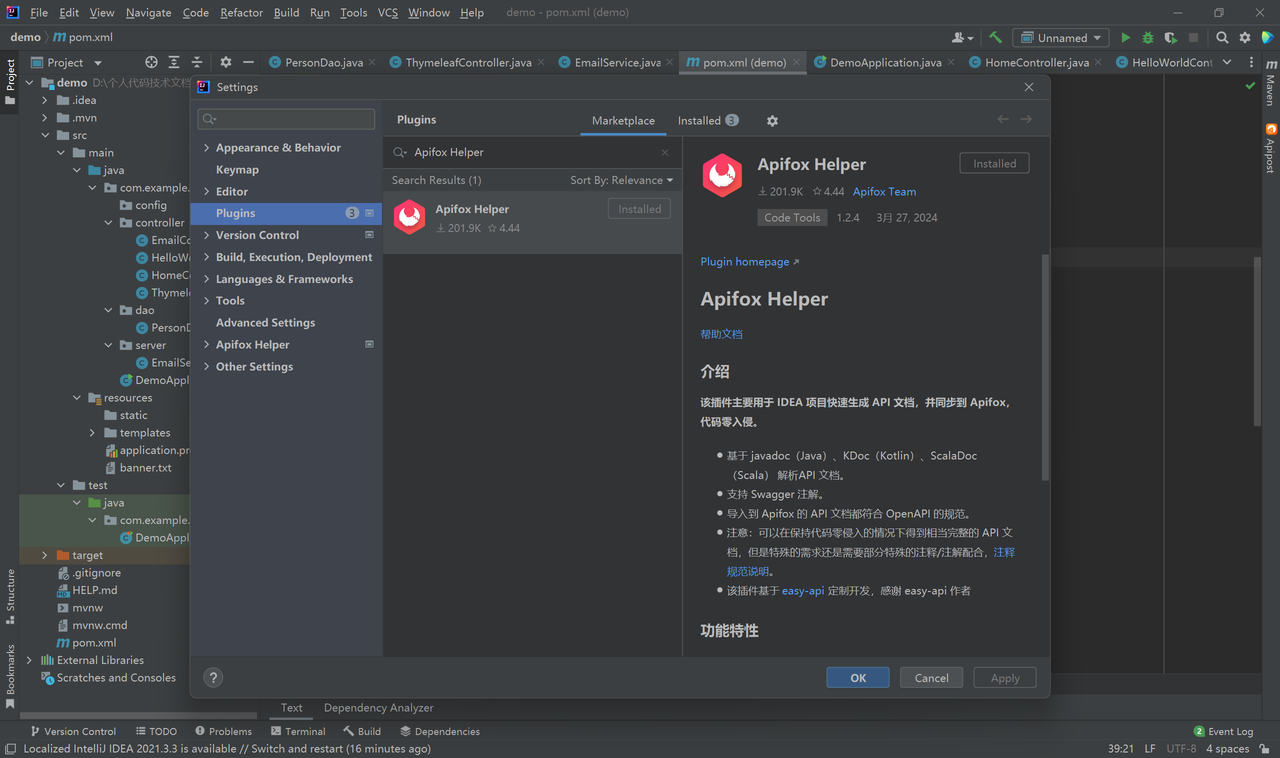Open the Unnamed run configuration dropdown

[1061, 37]
